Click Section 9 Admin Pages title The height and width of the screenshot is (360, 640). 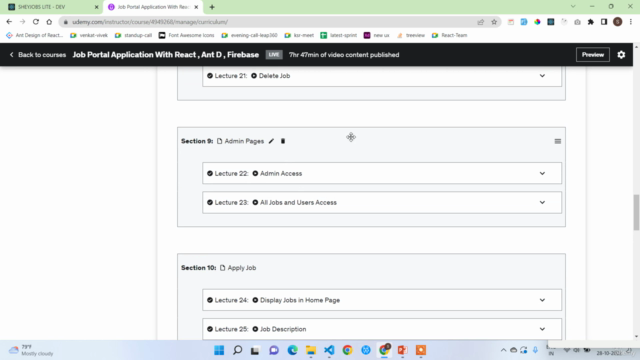[x=244, y=141]
